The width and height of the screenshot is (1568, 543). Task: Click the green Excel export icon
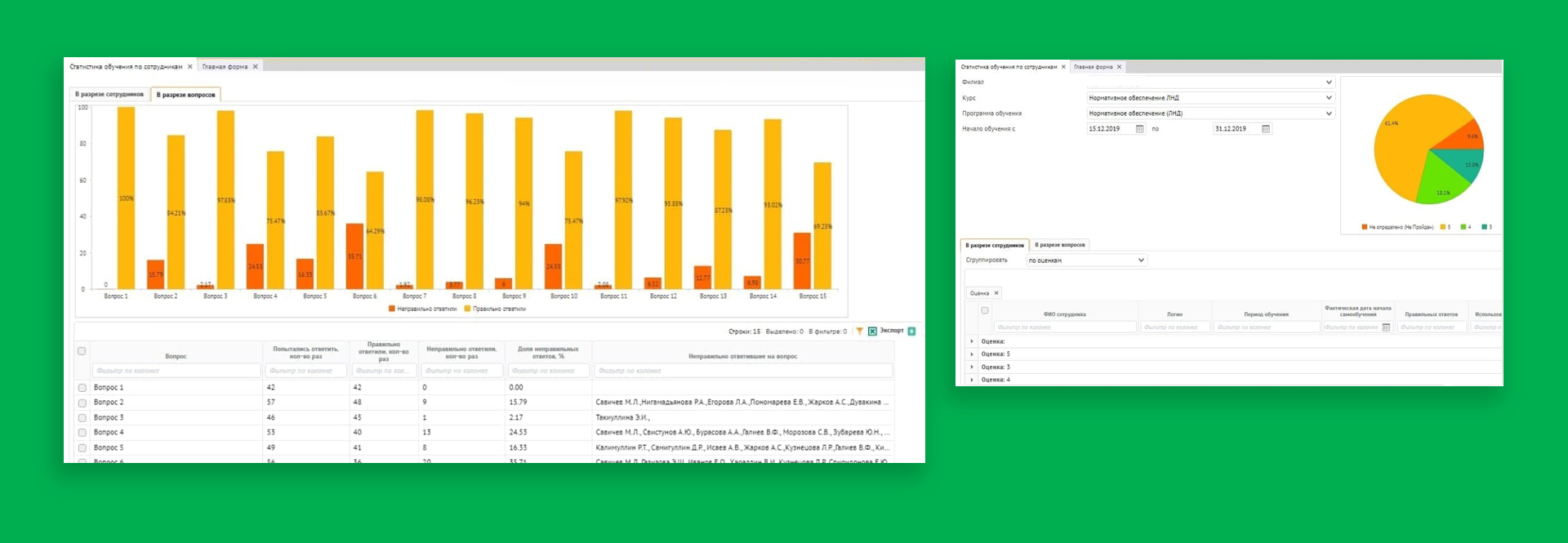[872, 332]
